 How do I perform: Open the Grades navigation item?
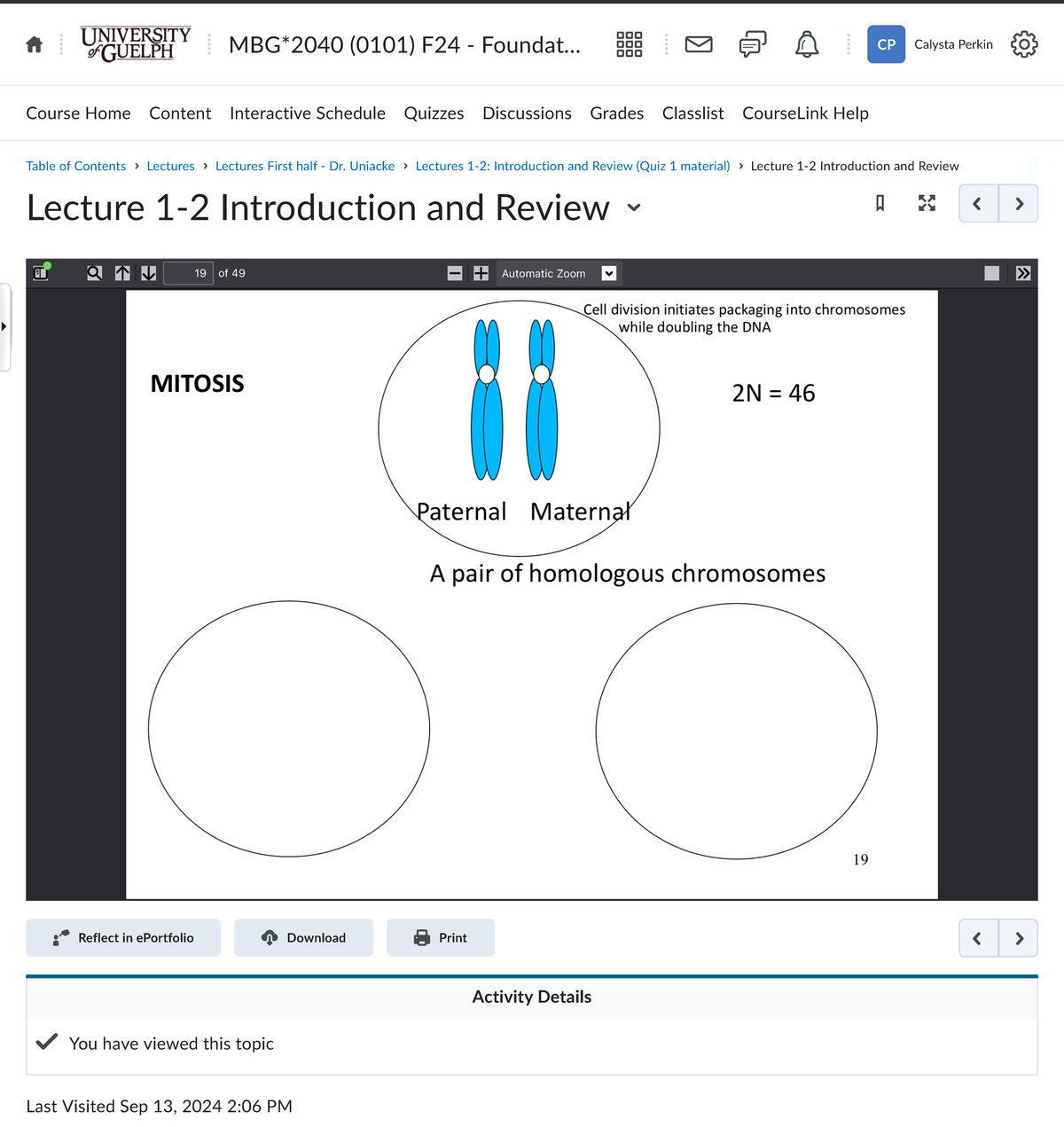(x=616, y=113)
